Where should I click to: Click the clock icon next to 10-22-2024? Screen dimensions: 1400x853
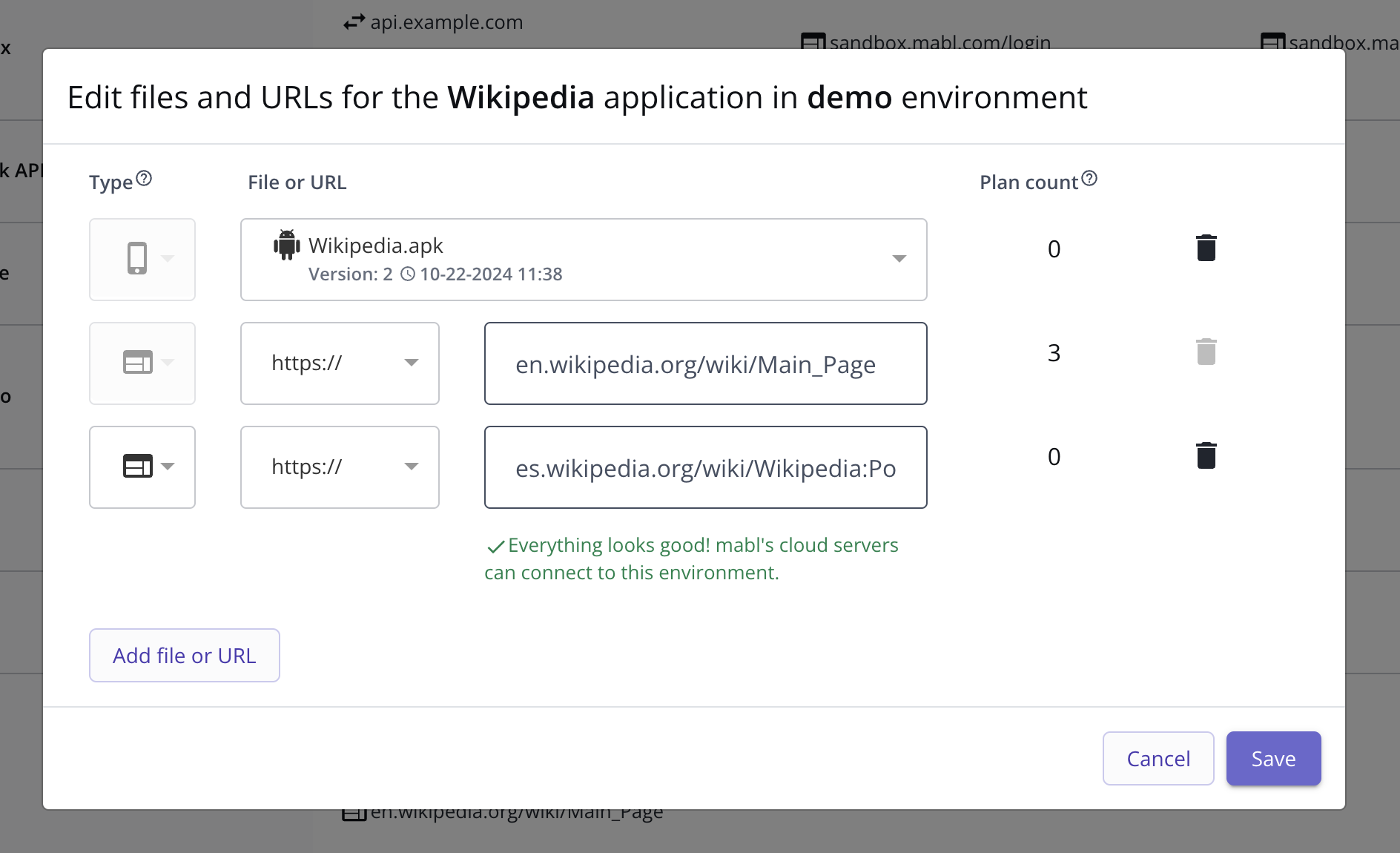click(x=408, y=274)
